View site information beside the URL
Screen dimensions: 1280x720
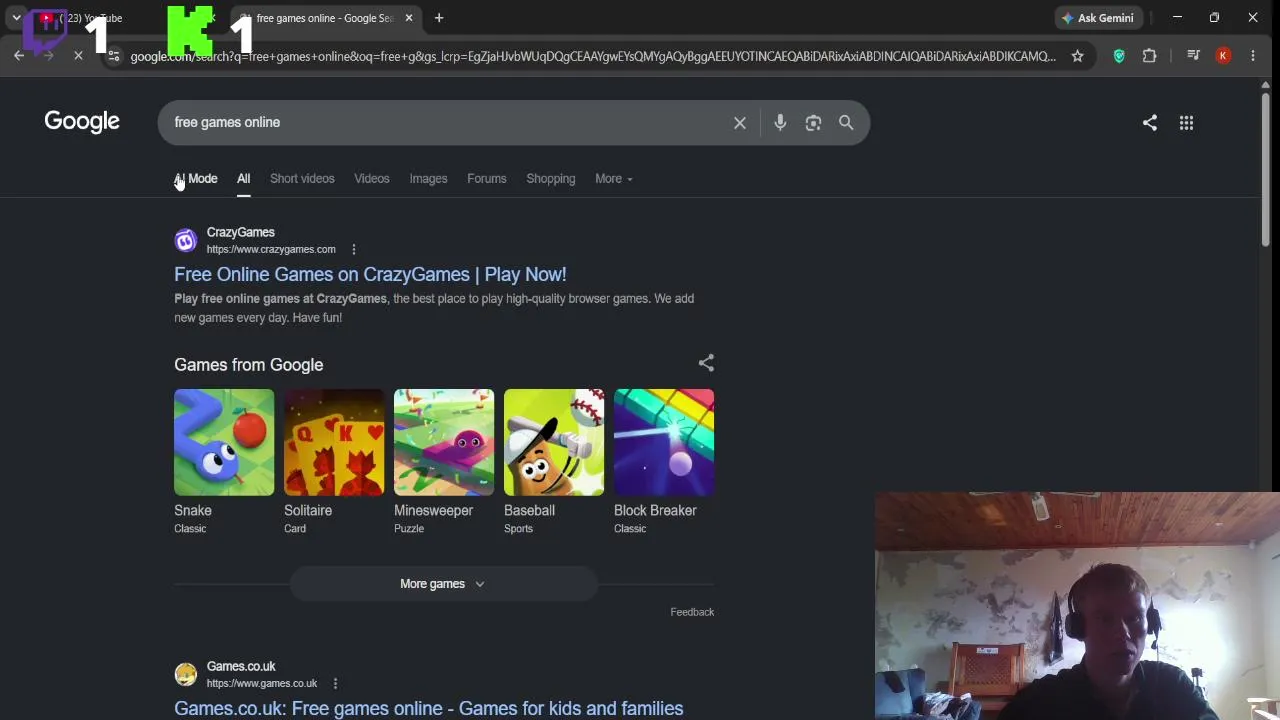tap(113, 56)
